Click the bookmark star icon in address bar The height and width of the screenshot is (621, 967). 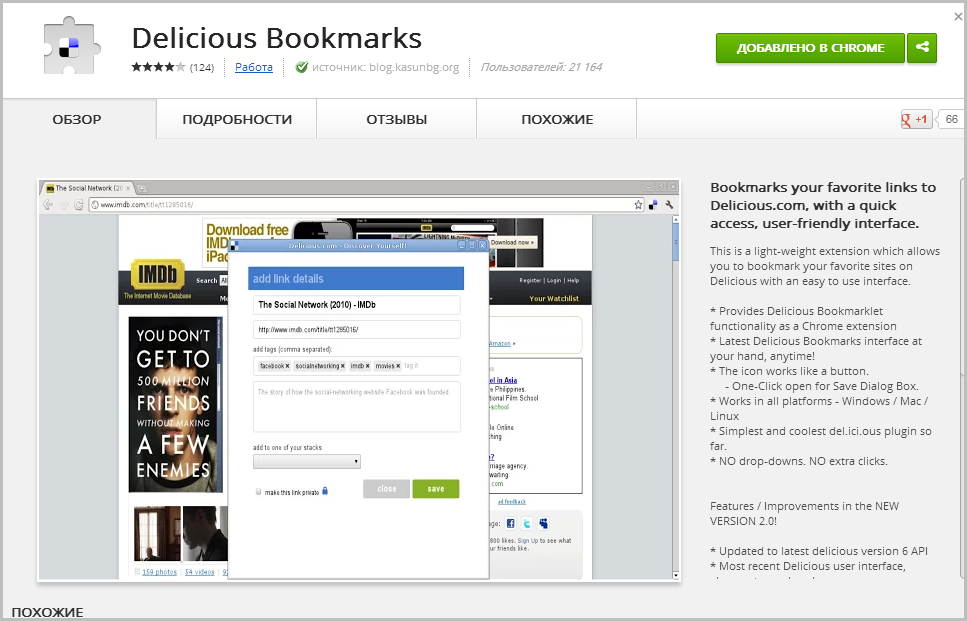pyautogui.click(x=638, y=205)
